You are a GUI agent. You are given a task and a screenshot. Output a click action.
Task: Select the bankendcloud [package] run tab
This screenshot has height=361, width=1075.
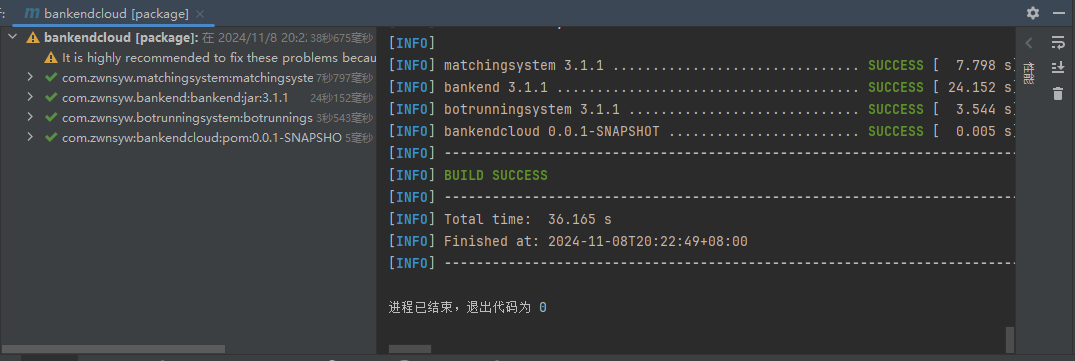(x=115, y=14)
